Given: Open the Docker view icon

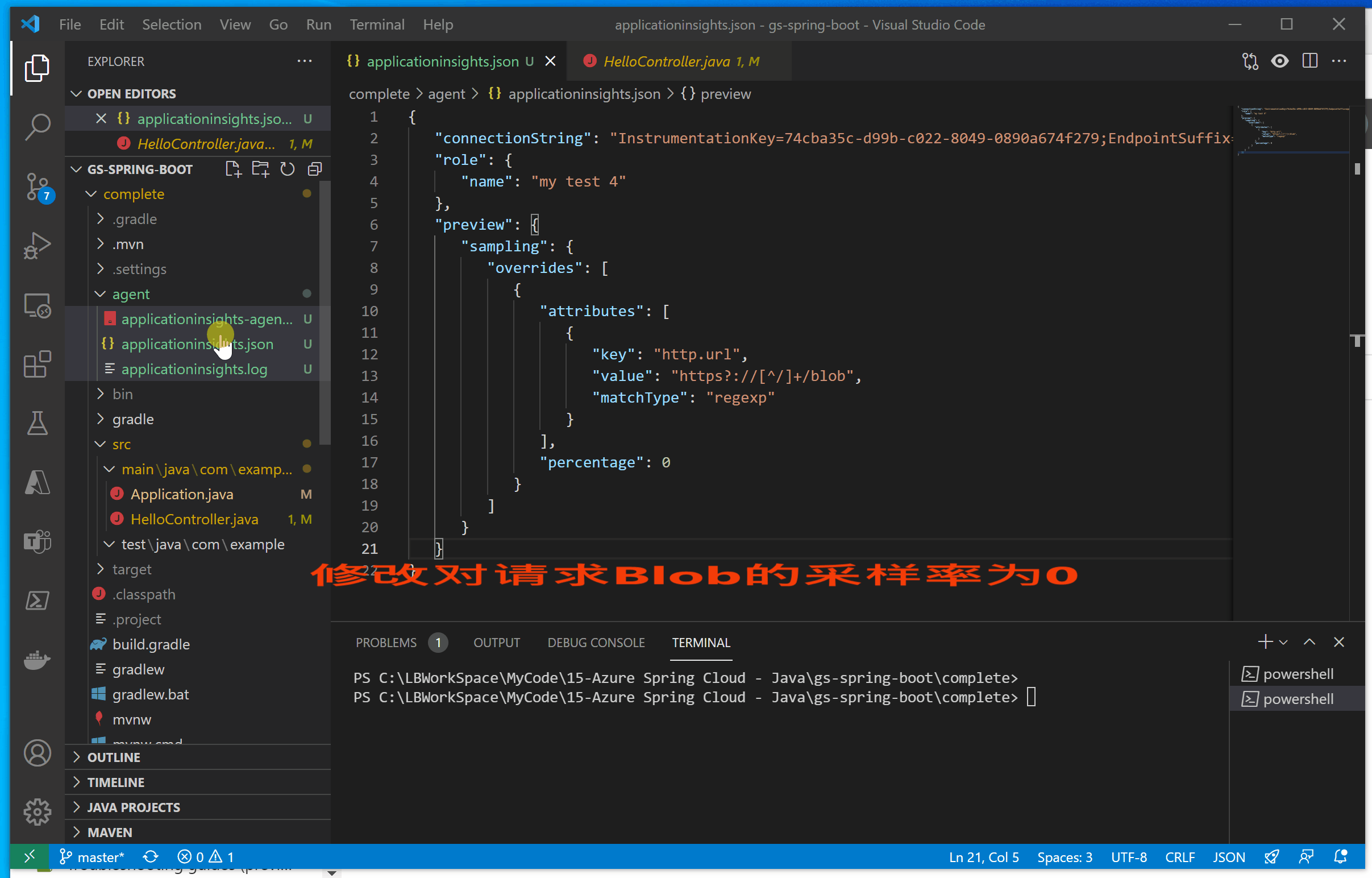Looking at the screenshot, I should point(38,660).
